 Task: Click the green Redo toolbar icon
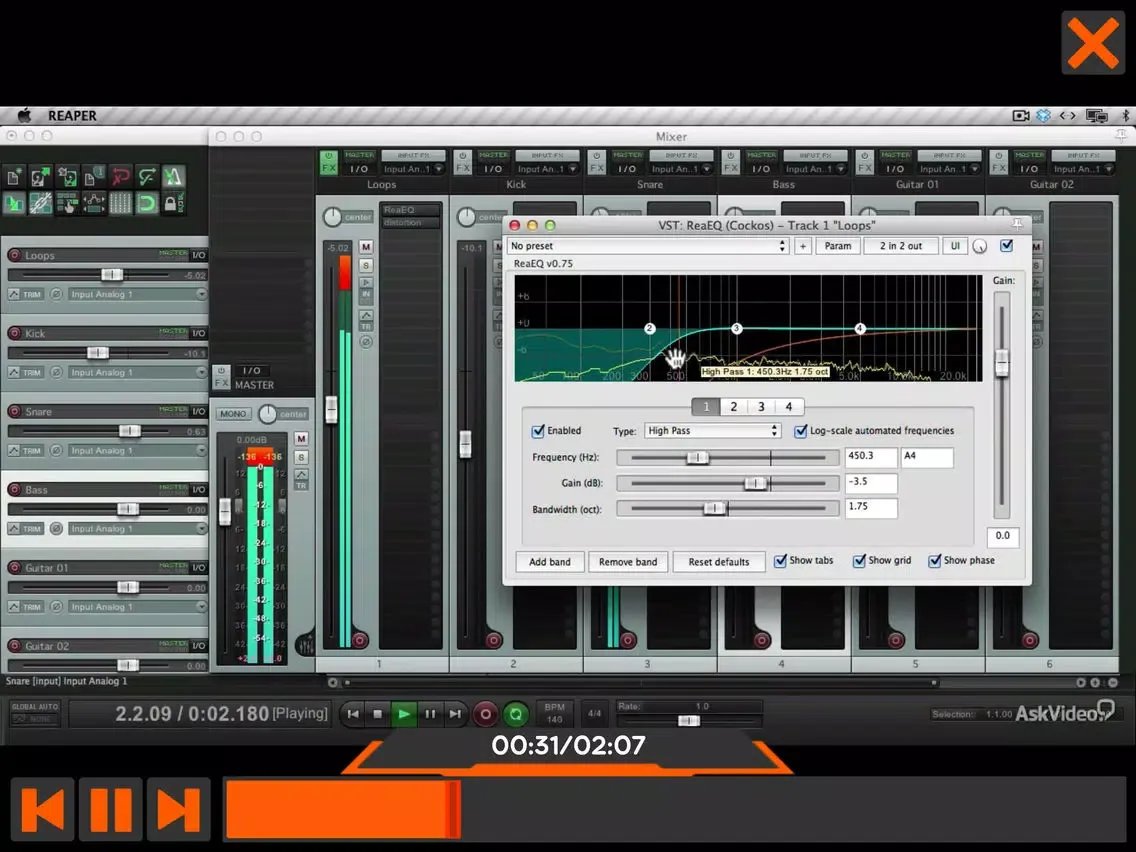(x=147, y=177)
